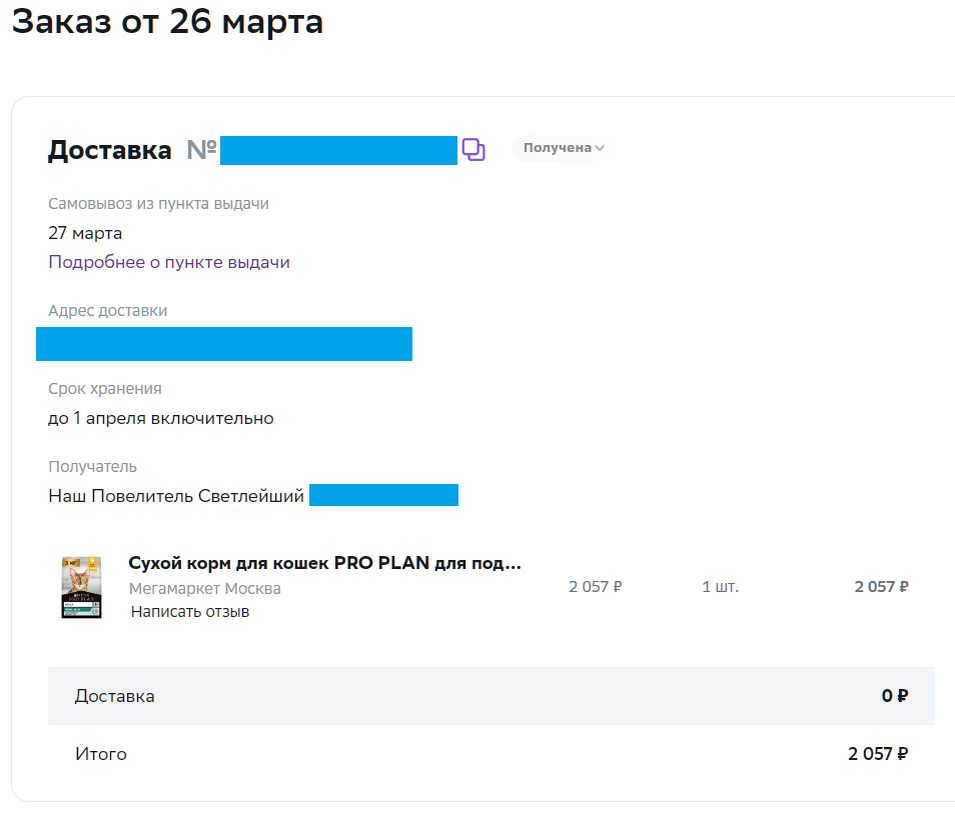Click 'Самовывоз из пункта выдачи' label

point(158,203)
